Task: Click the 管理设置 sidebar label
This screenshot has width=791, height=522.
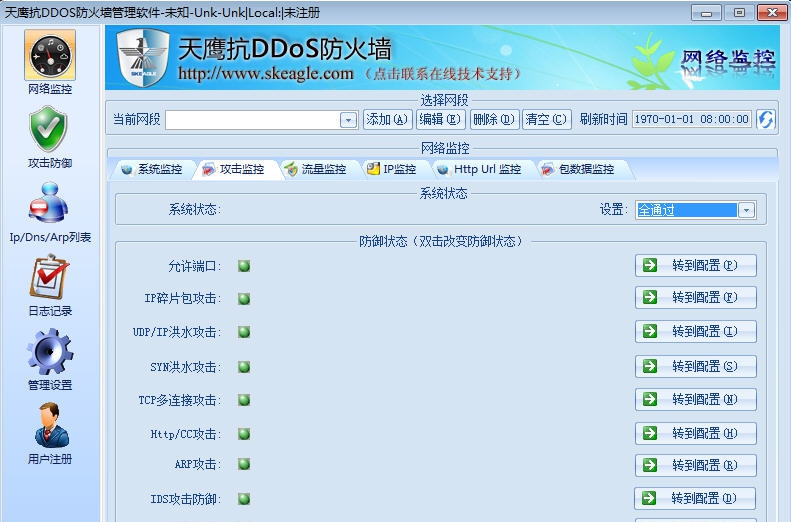Action: point(50,385)
